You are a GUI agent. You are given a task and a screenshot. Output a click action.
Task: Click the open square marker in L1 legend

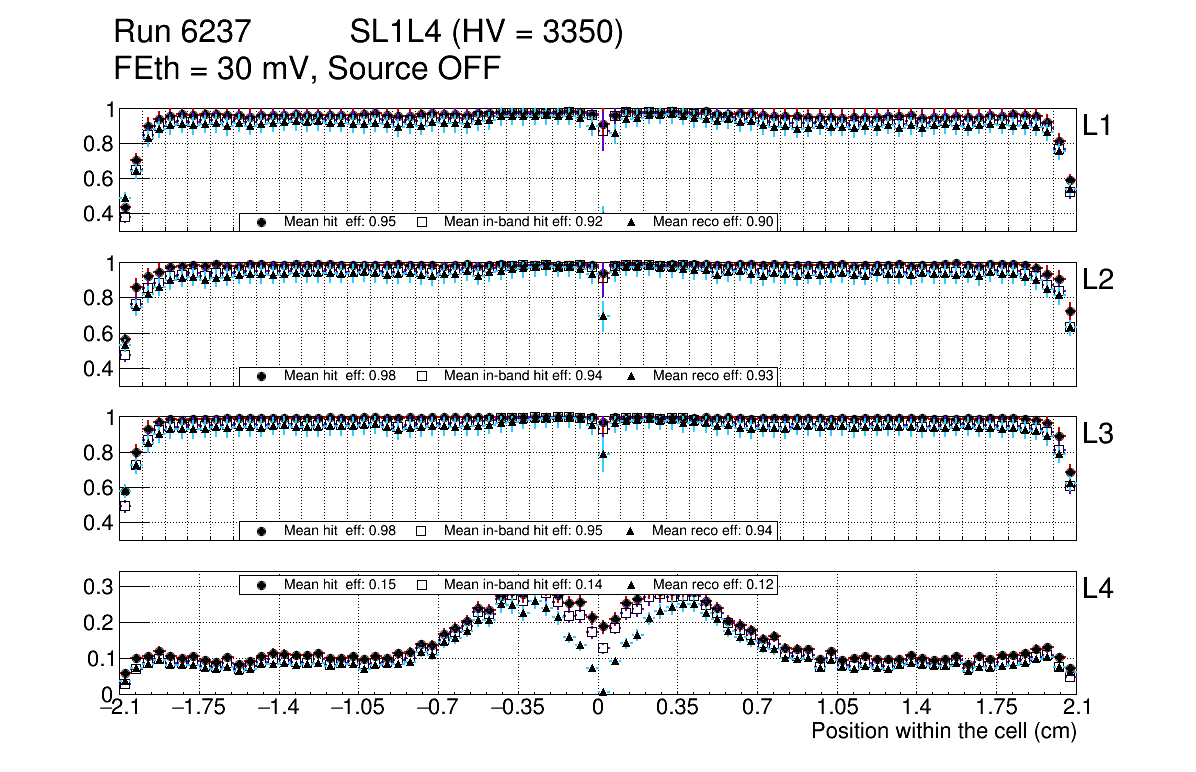tap(422, 222)
